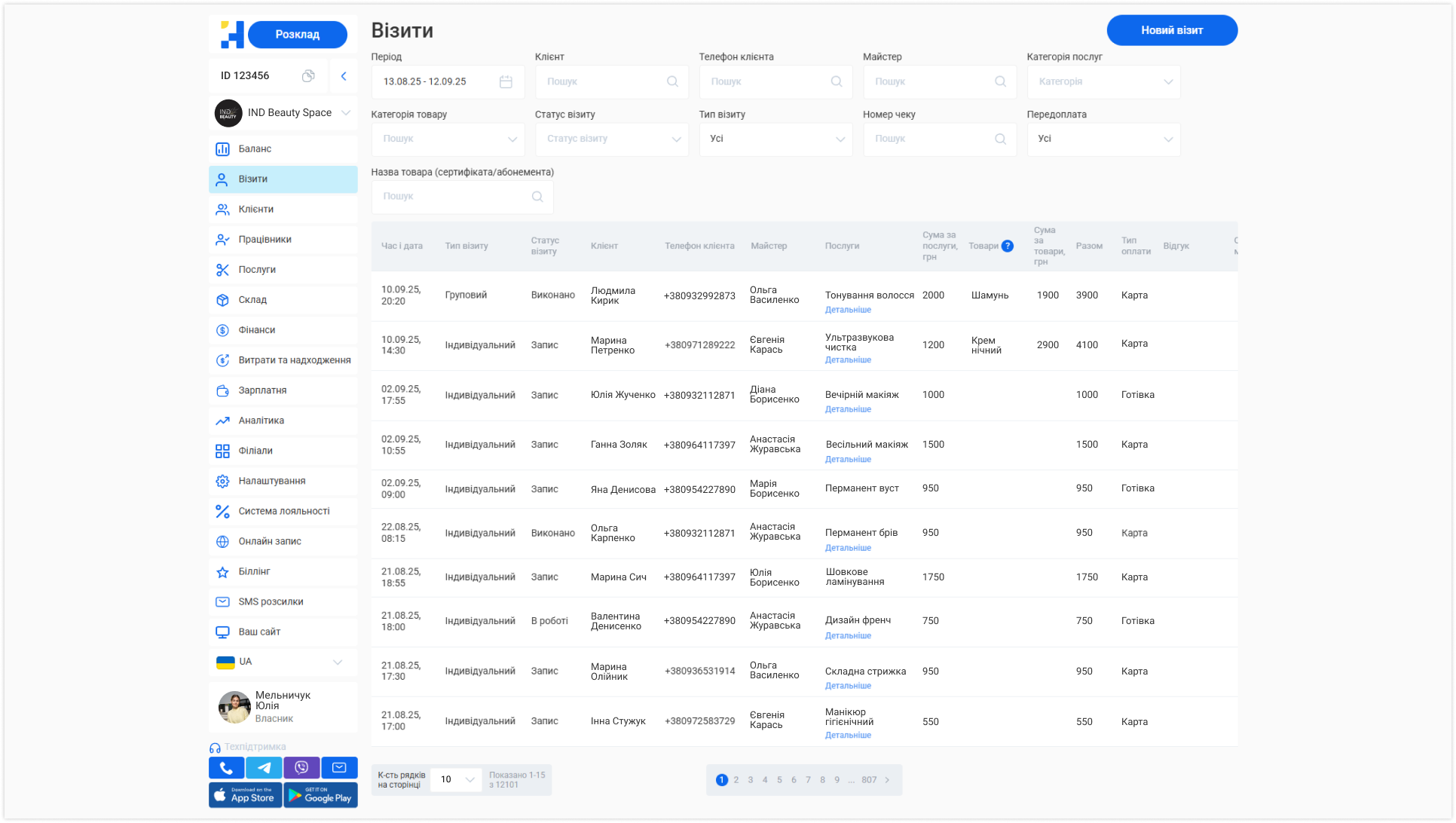The image size is (1456, 823).
Task: Open Viber support icon
Action: point(301,767)
